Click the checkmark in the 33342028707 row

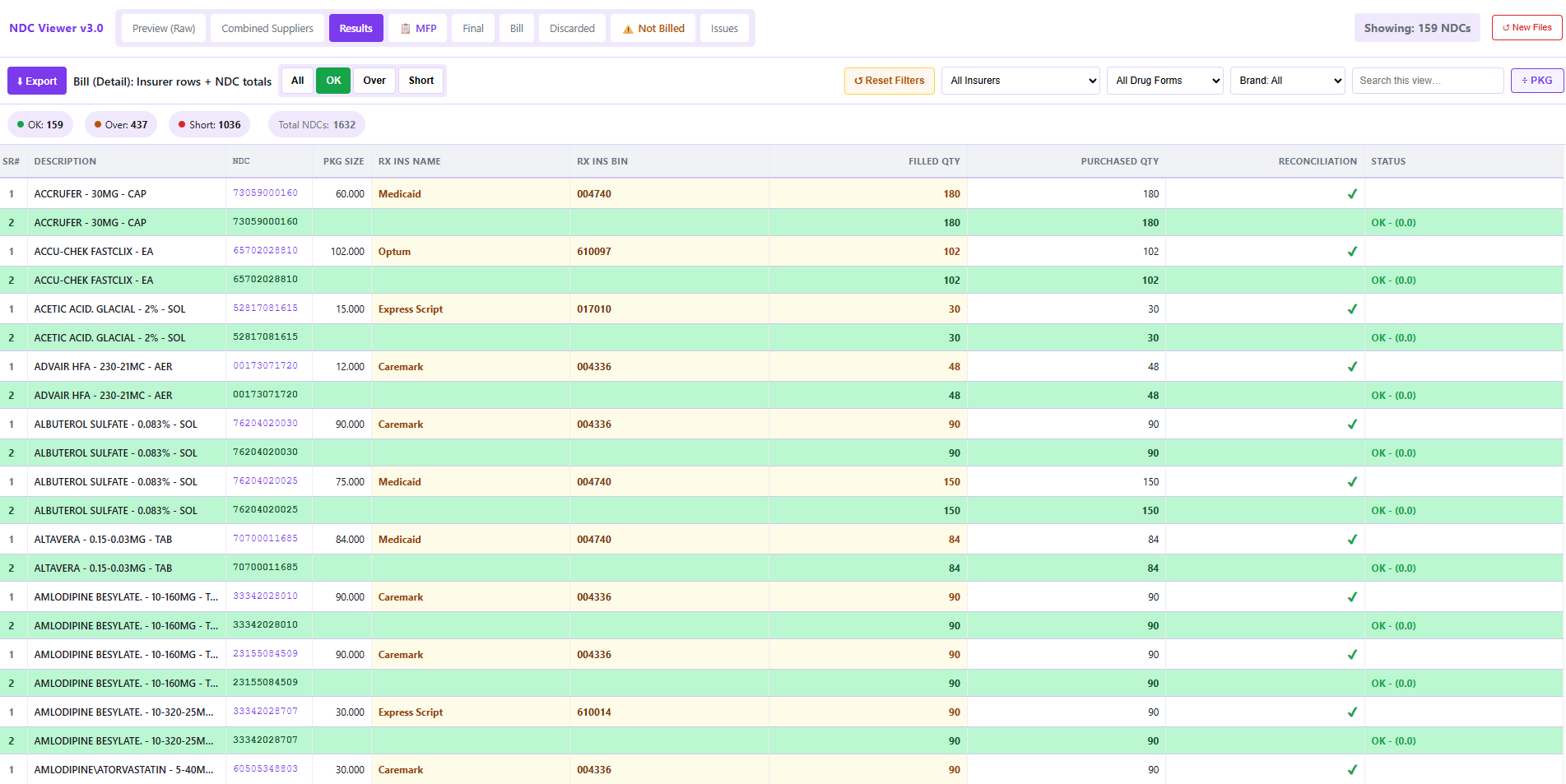click(1351, 712)
